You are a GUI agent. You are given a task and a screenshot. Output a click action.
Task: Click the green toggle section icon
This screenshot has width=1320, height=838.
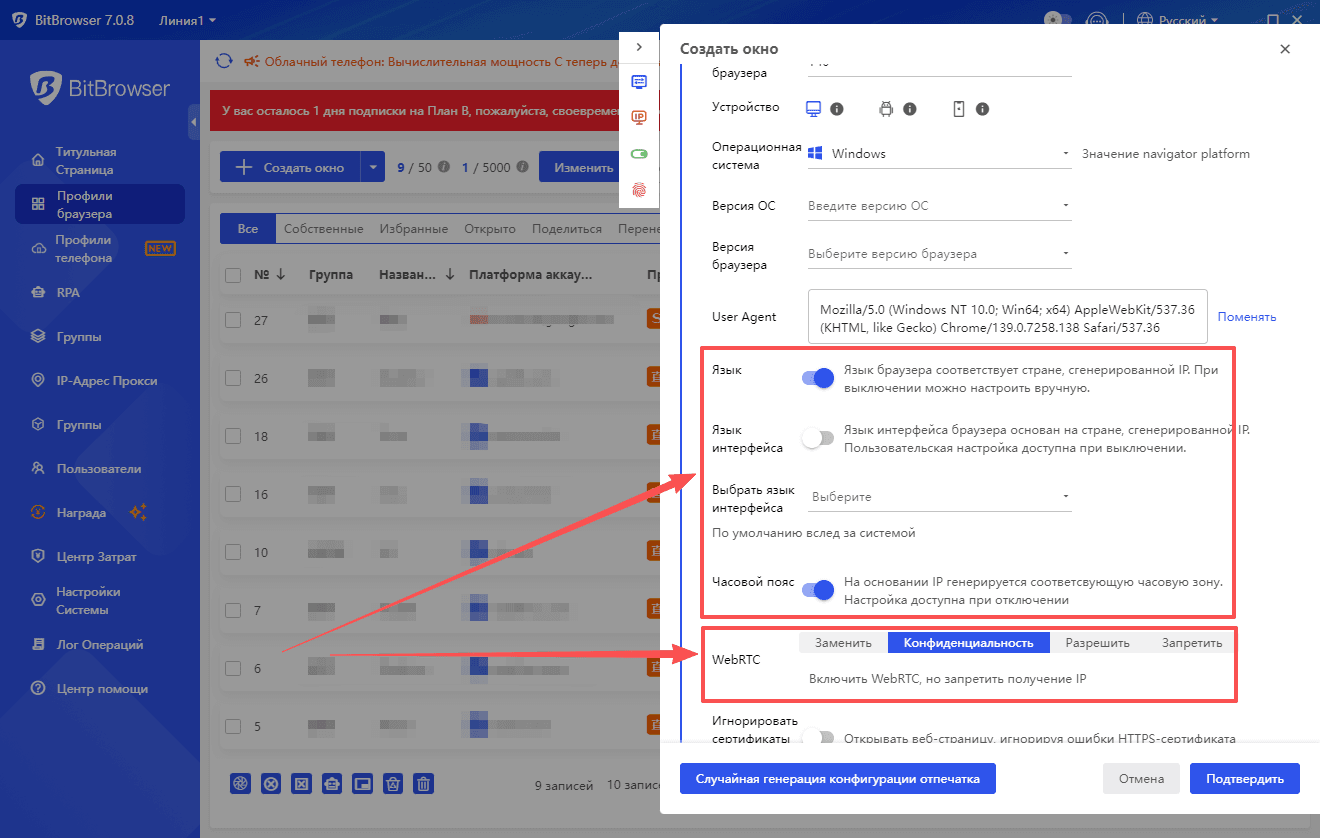[639, 153]
